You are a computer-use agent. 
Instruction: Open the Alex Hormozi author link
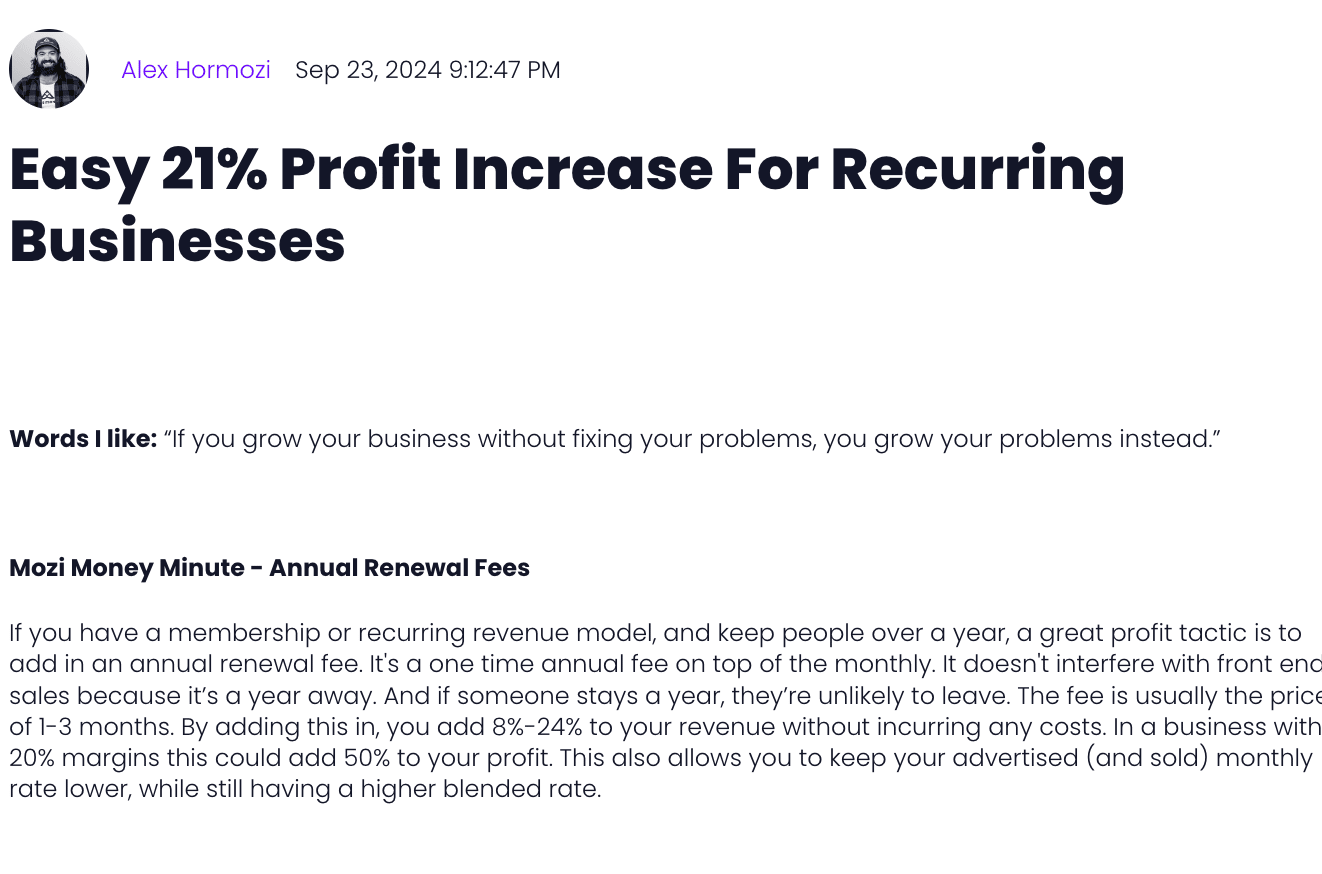click(196, 70)
